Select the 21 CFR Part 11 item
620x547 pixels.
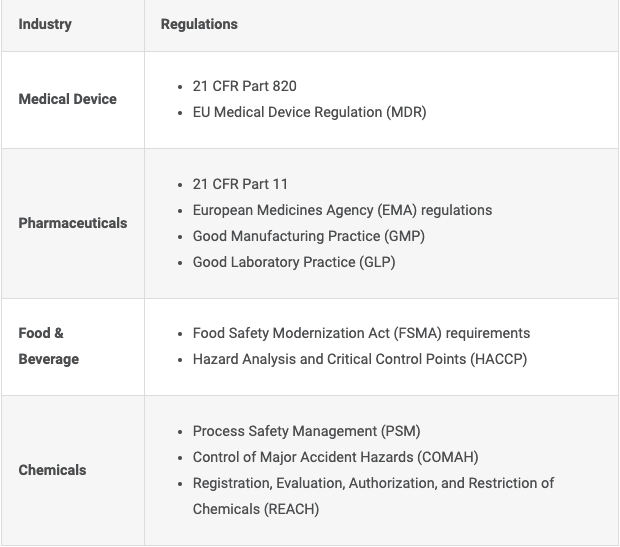coord(240,184)
